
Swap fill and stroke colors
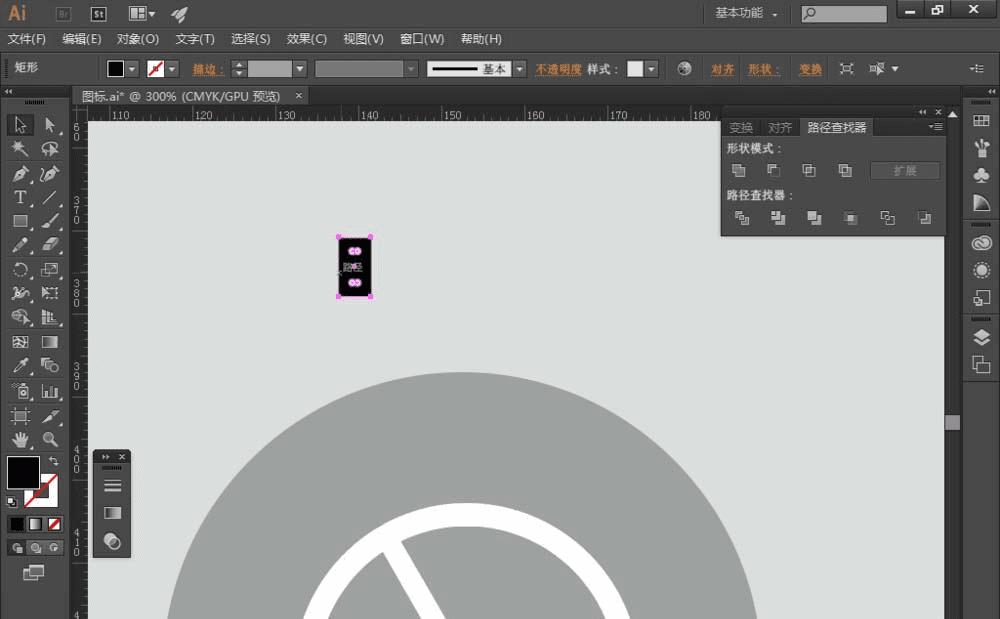tap(54, 460)
